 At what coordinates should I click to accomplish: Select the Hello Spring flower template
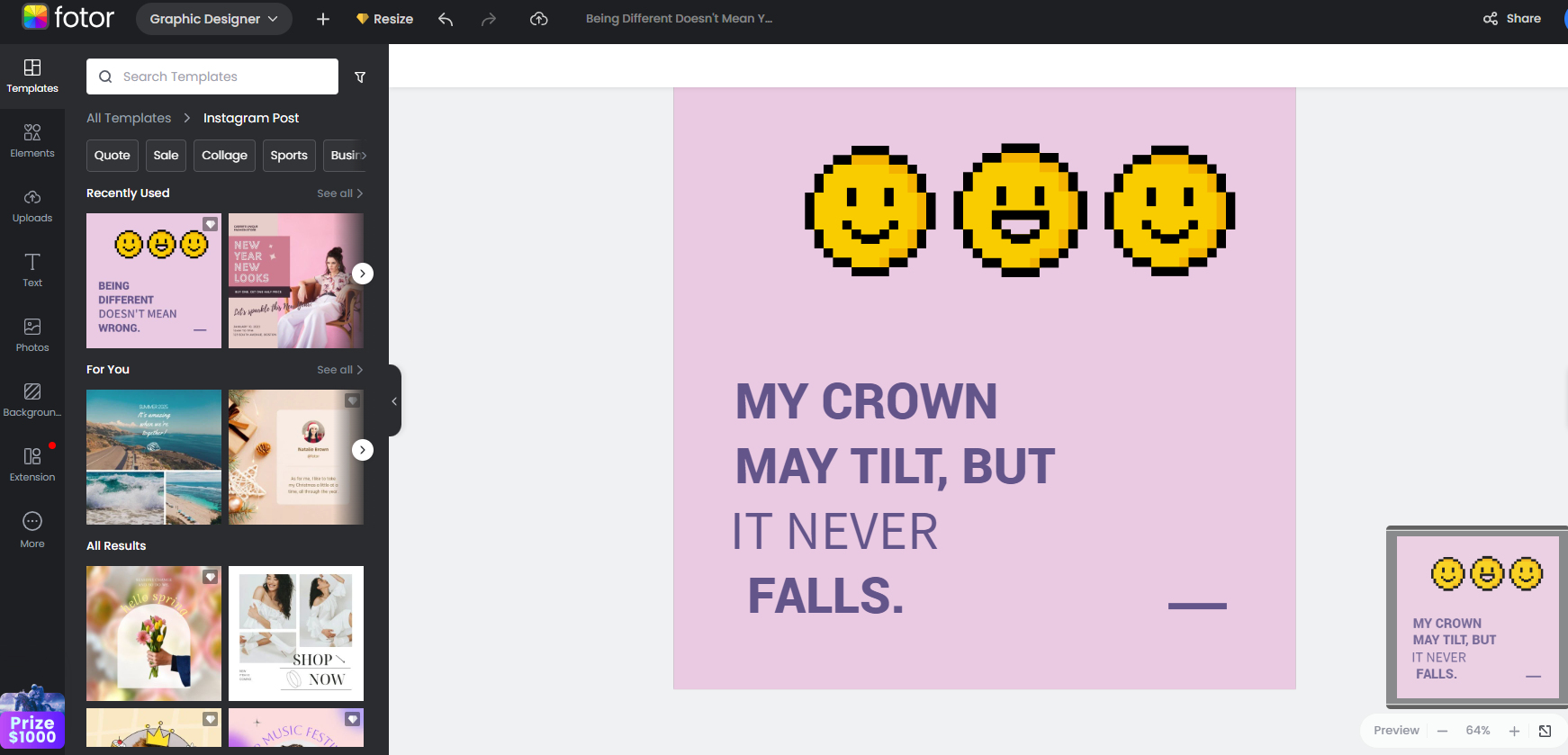click(x=154, y=634)
